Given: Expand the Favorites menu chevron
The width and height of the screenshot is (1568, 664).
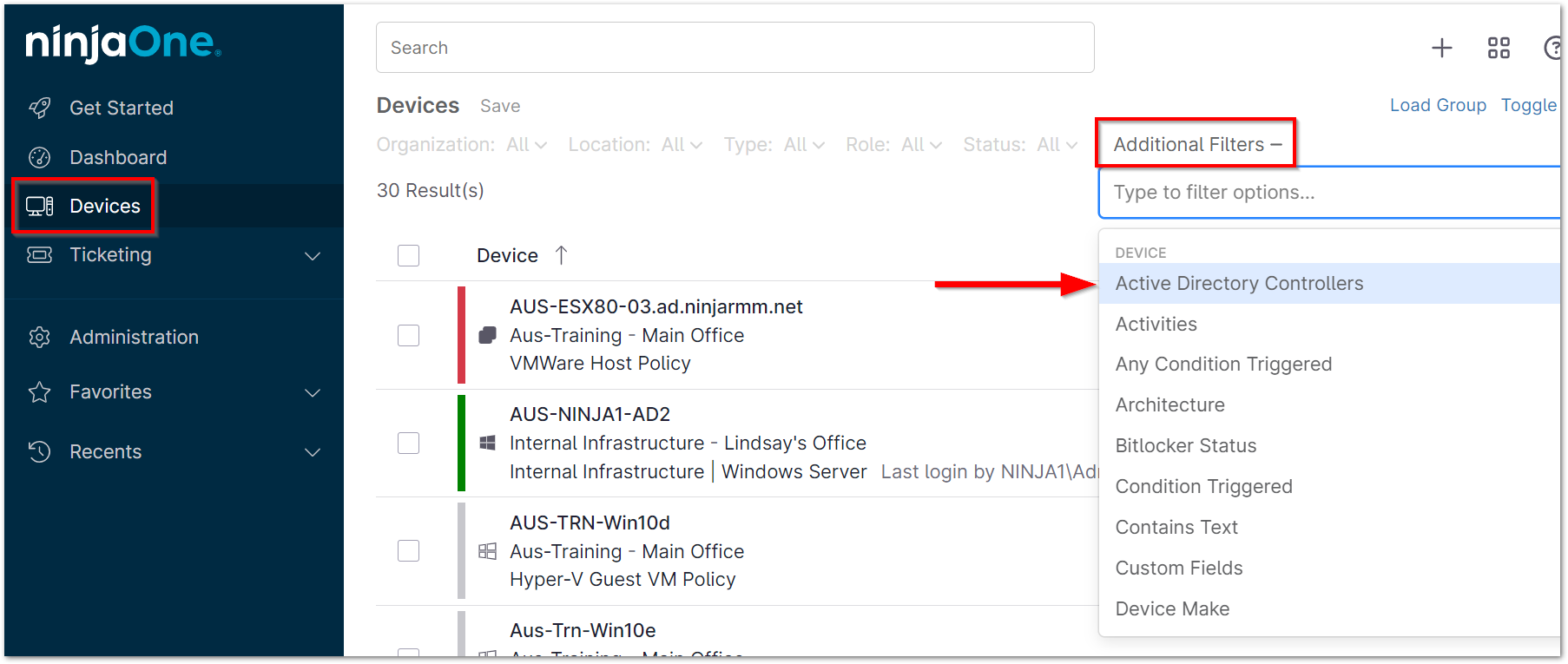Looking at the screenshot, I should click(x=313, y=393).
